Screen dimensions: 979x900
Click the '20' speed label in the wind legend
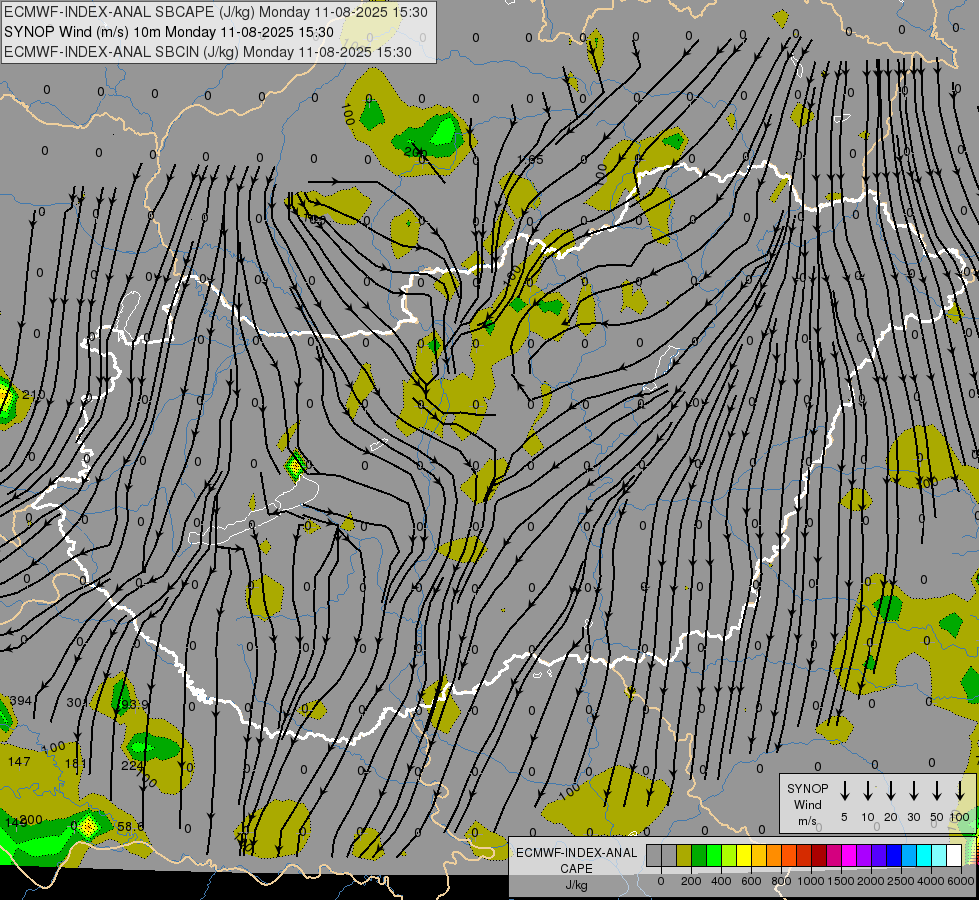coord(890,817)
